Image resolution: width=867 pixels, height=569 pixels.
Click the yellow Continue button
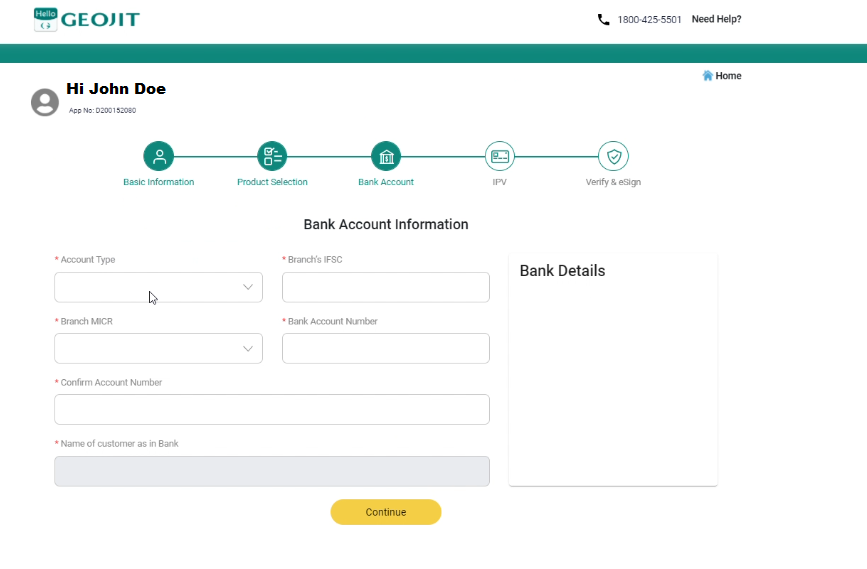click(x=386, y=512)
